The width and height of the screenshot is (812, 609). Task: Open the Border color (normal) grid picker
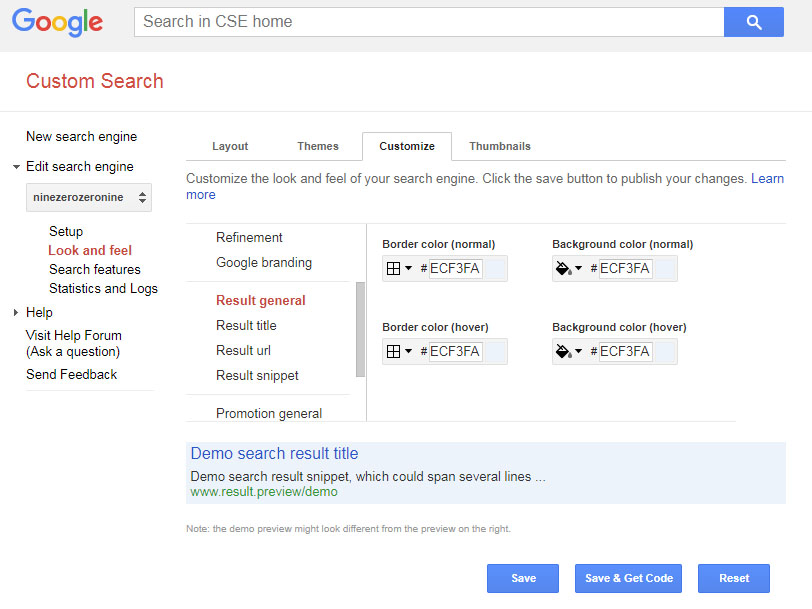[x=399, y=268]
